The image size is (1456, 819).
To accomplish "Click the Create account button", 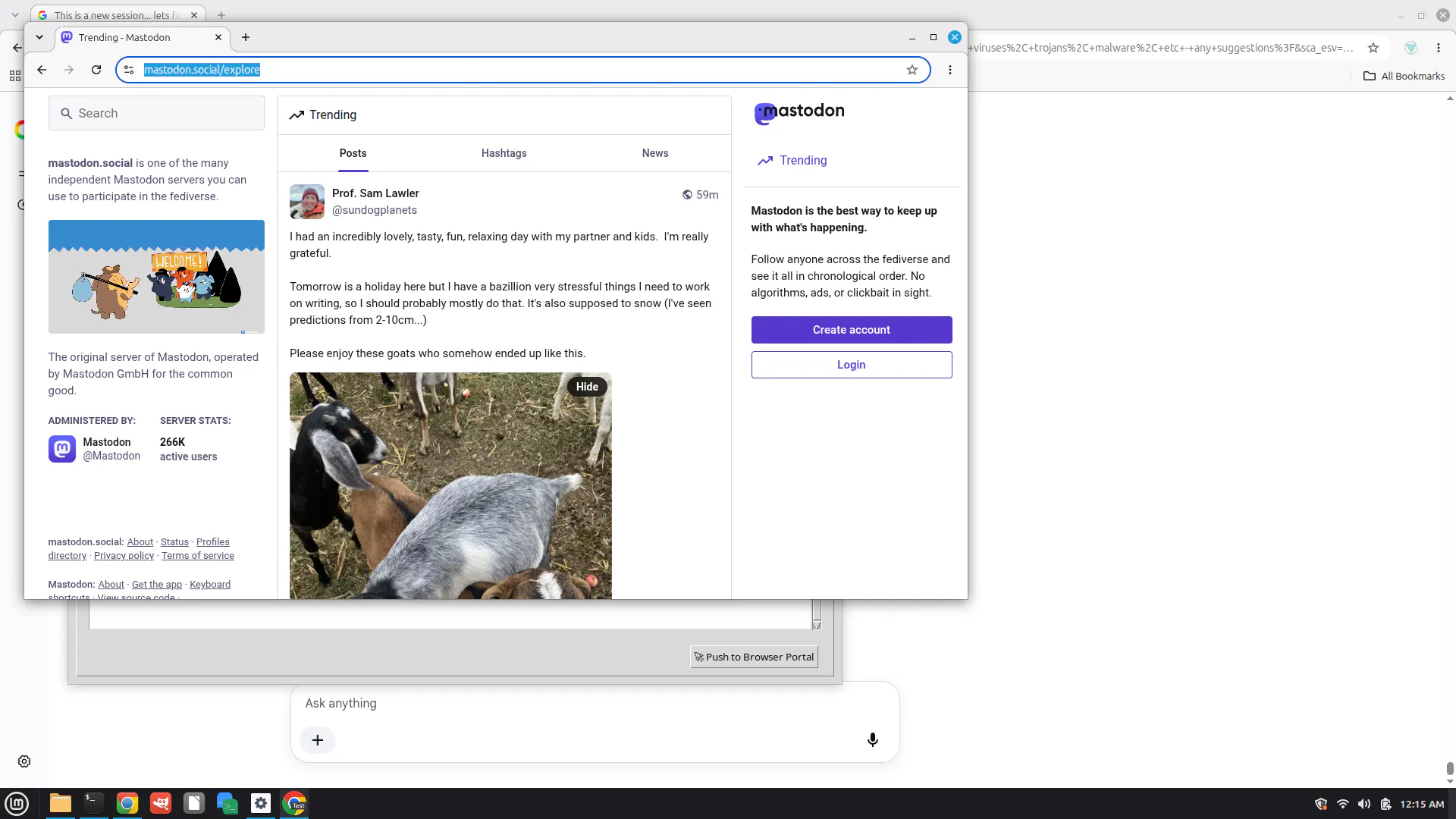I will 852,330.
